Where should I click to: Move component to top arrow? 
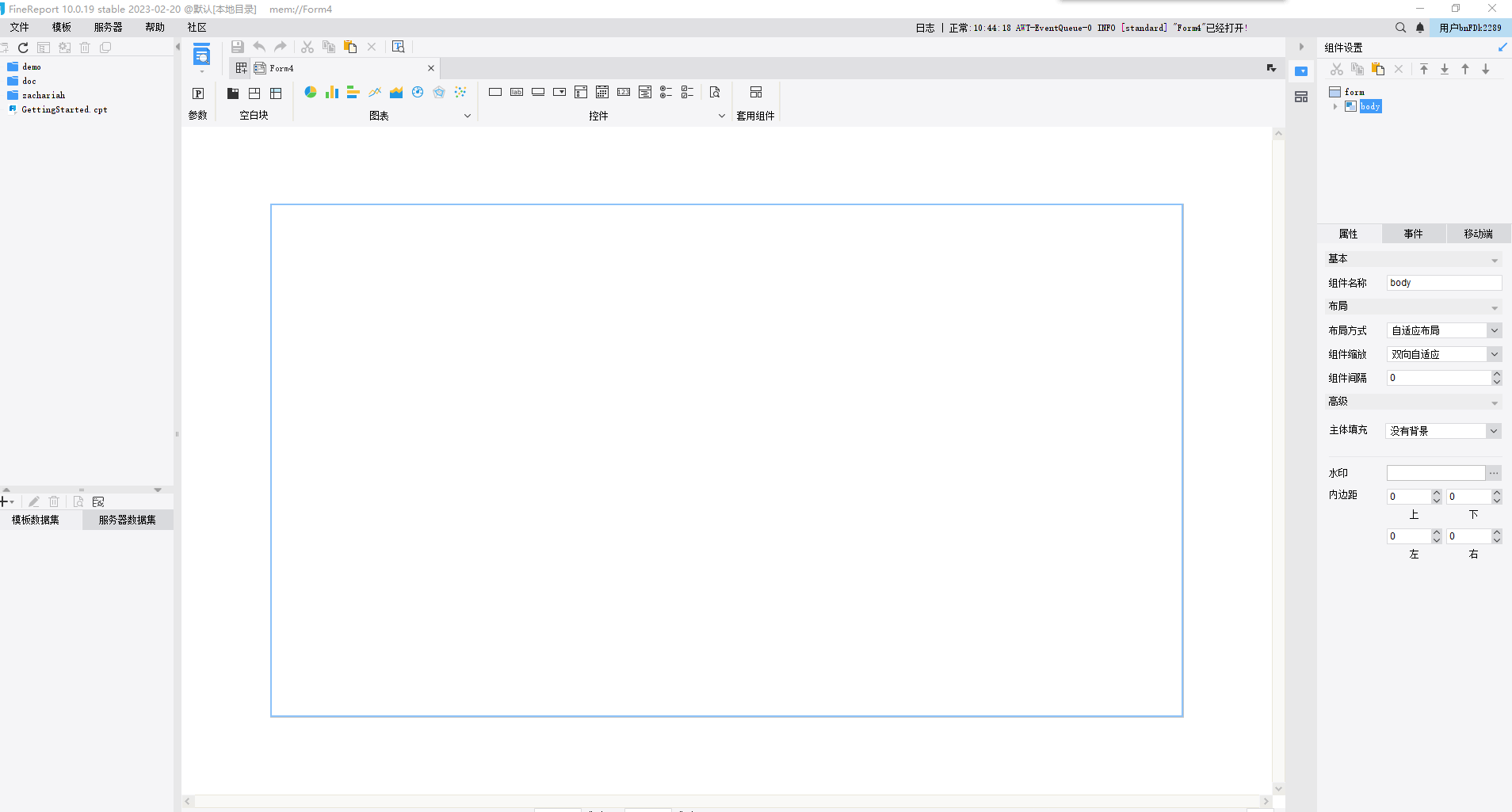(1424, 70)
